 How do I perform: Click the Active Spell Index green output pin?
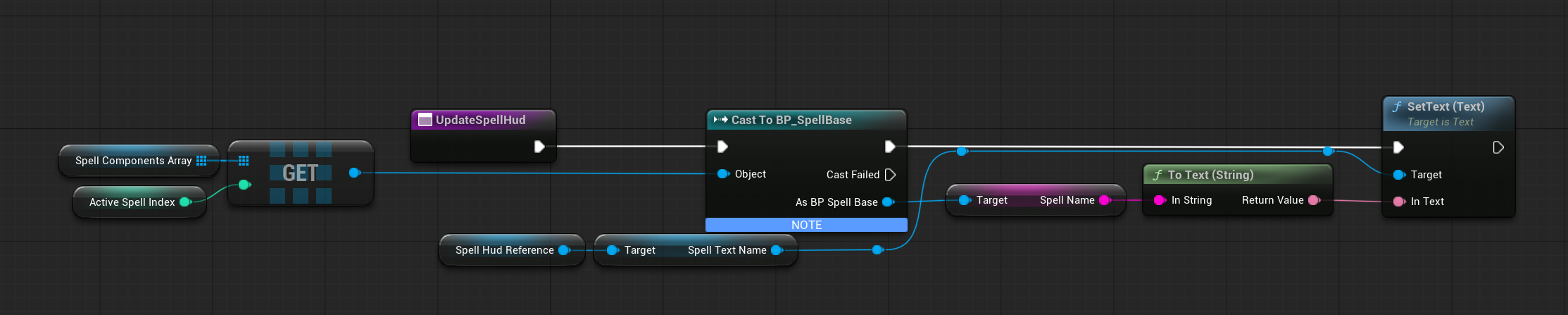click(186, 202)
